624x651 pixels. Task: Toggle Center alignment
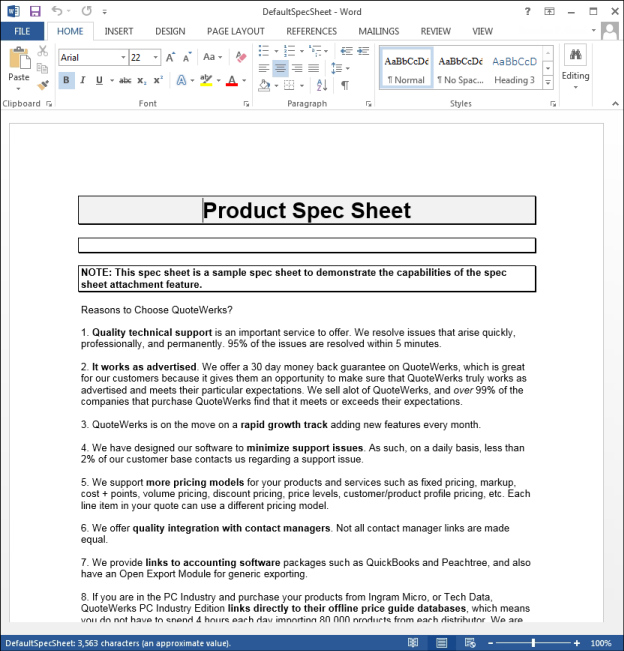tap(280, 68)
